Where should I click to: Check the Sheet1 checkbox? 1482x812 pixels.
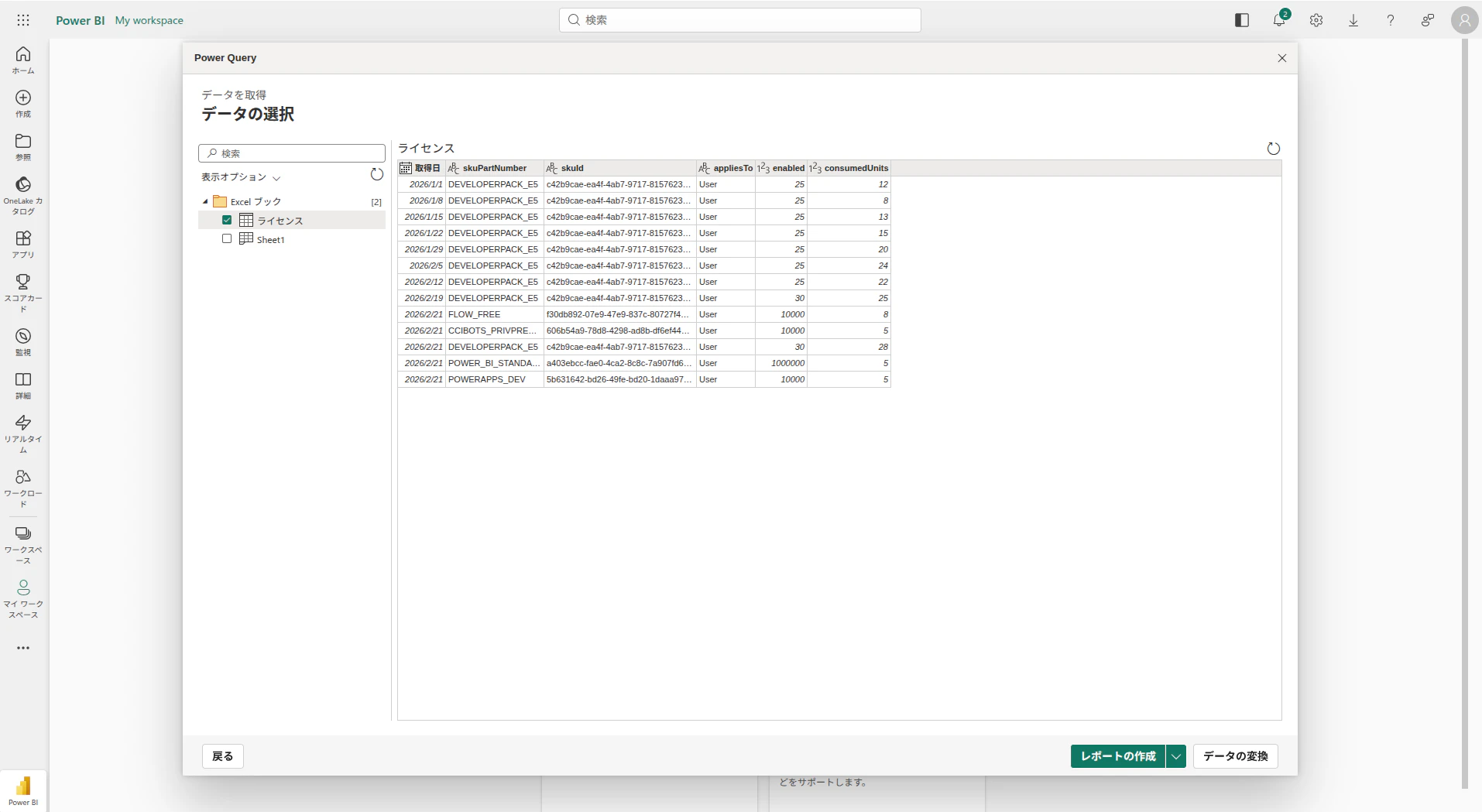tap(227, 238)
